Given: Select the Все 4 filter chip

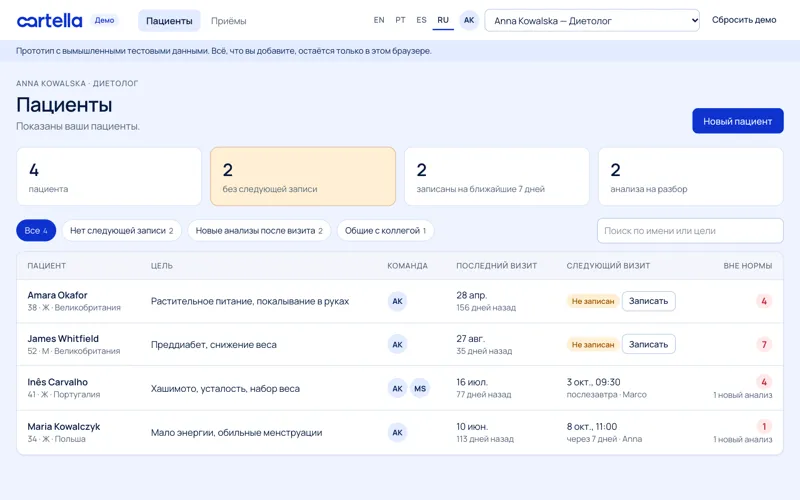Looking at the screenshot, I should click(x=36, y=231).
